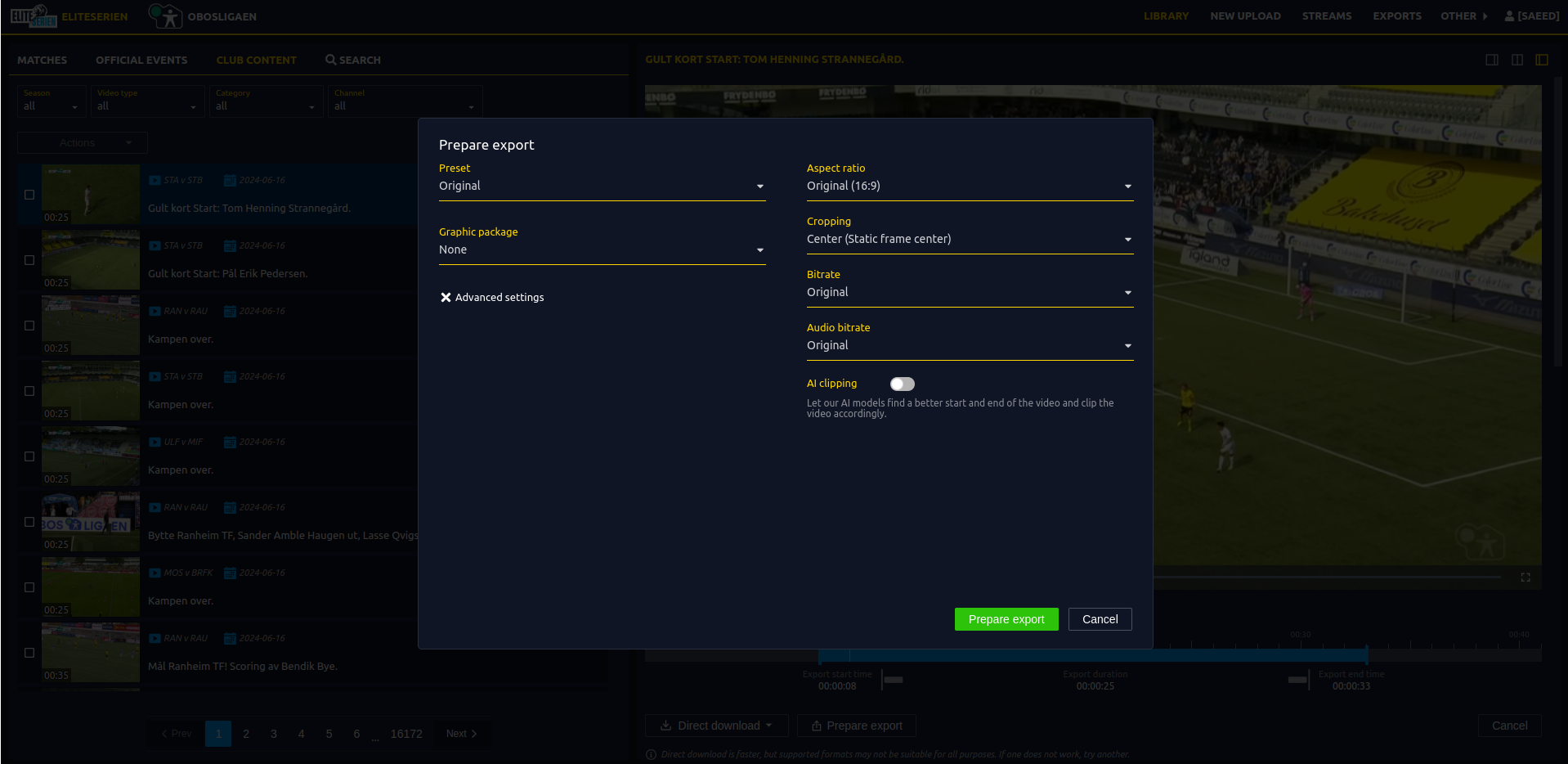Open the Aspect ratio dropdown
This screenshot has height=764, width=1568.
(970, 186)
